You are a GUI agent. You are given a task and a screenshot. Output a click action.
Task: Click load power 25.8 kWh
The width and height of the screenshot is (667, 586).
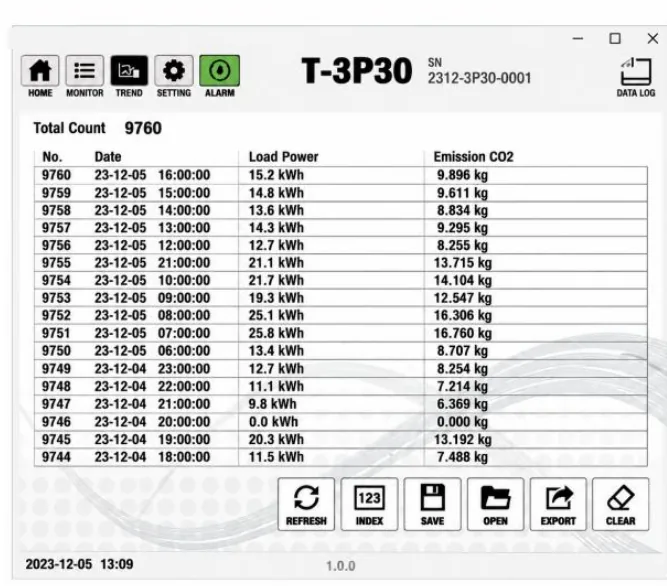[276, 333]
